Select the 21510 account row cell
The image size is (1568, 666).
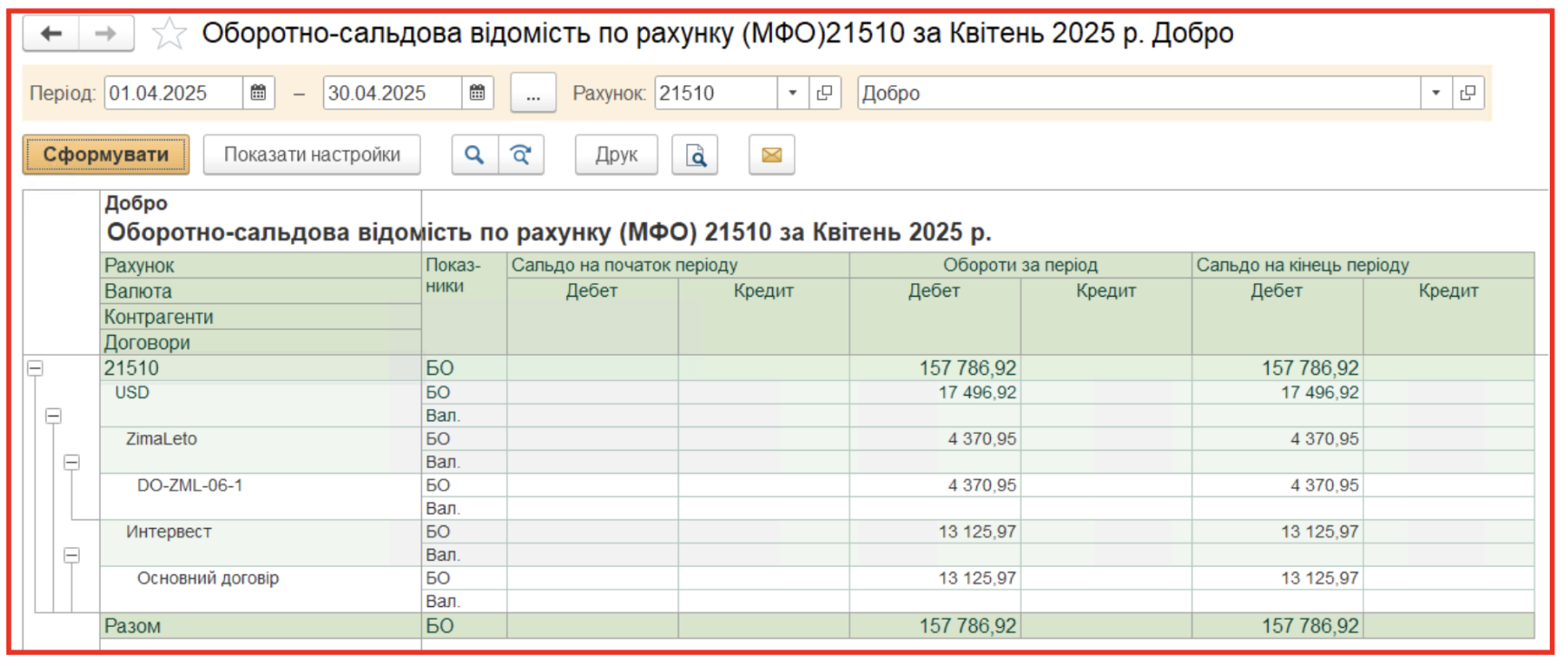[260, 368]
